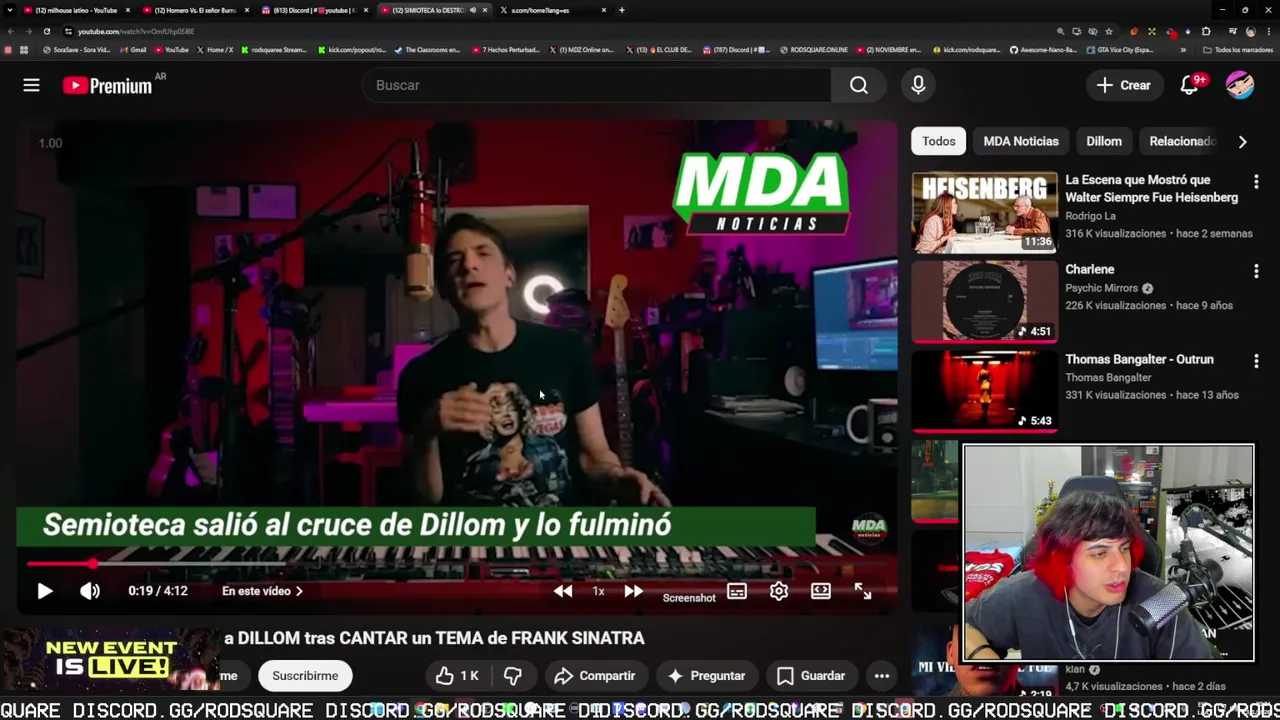Open the 'Home / X' bookmark
The height and width of the screenshot is (720, 1280).
[x=214, y=50]
